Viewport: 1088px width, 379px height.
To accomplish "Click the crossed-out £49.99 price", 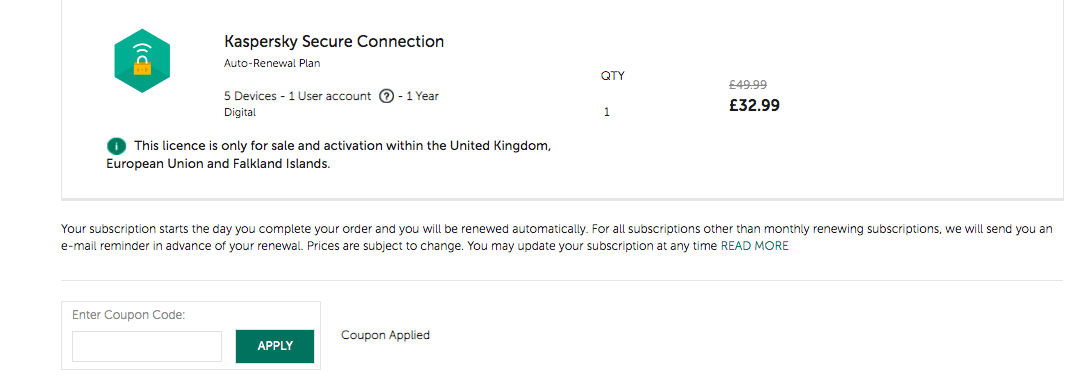I will click(x=747, y=85).
